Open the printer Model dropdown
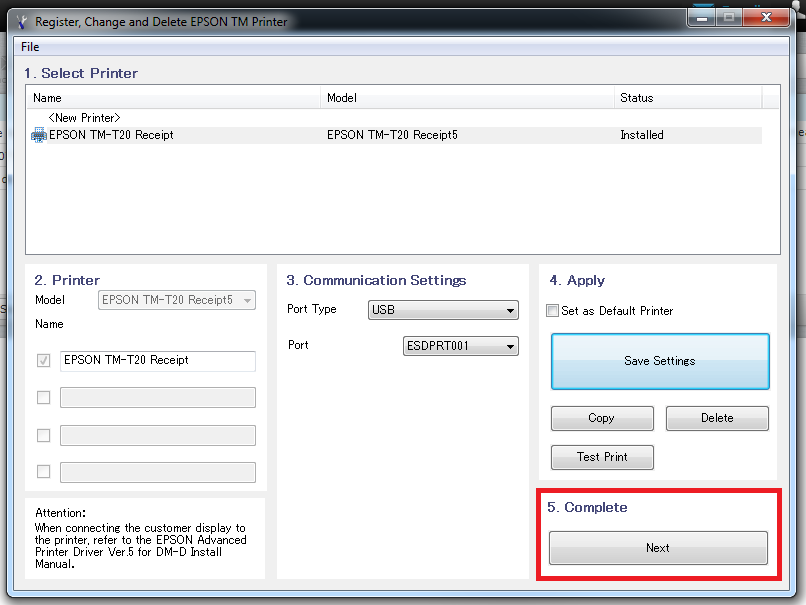The image size is (806, 605). coord(177,300)
